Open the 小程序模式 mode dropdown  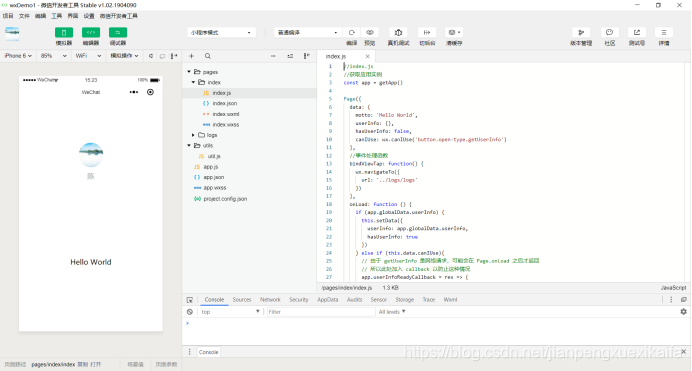click(x=221, y=33)
